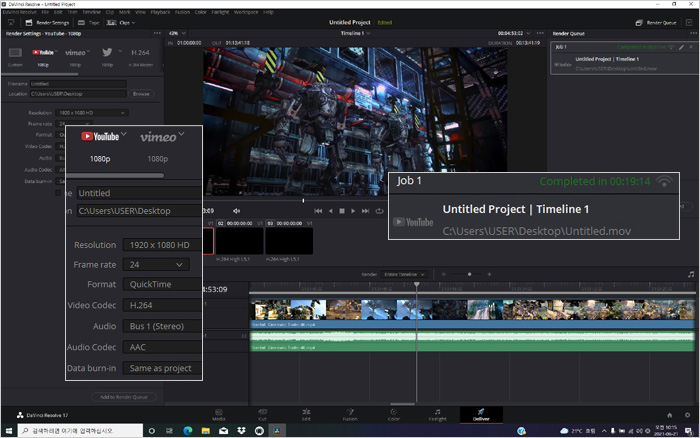Click the viewer scrubber bar handle

[303, 200]
